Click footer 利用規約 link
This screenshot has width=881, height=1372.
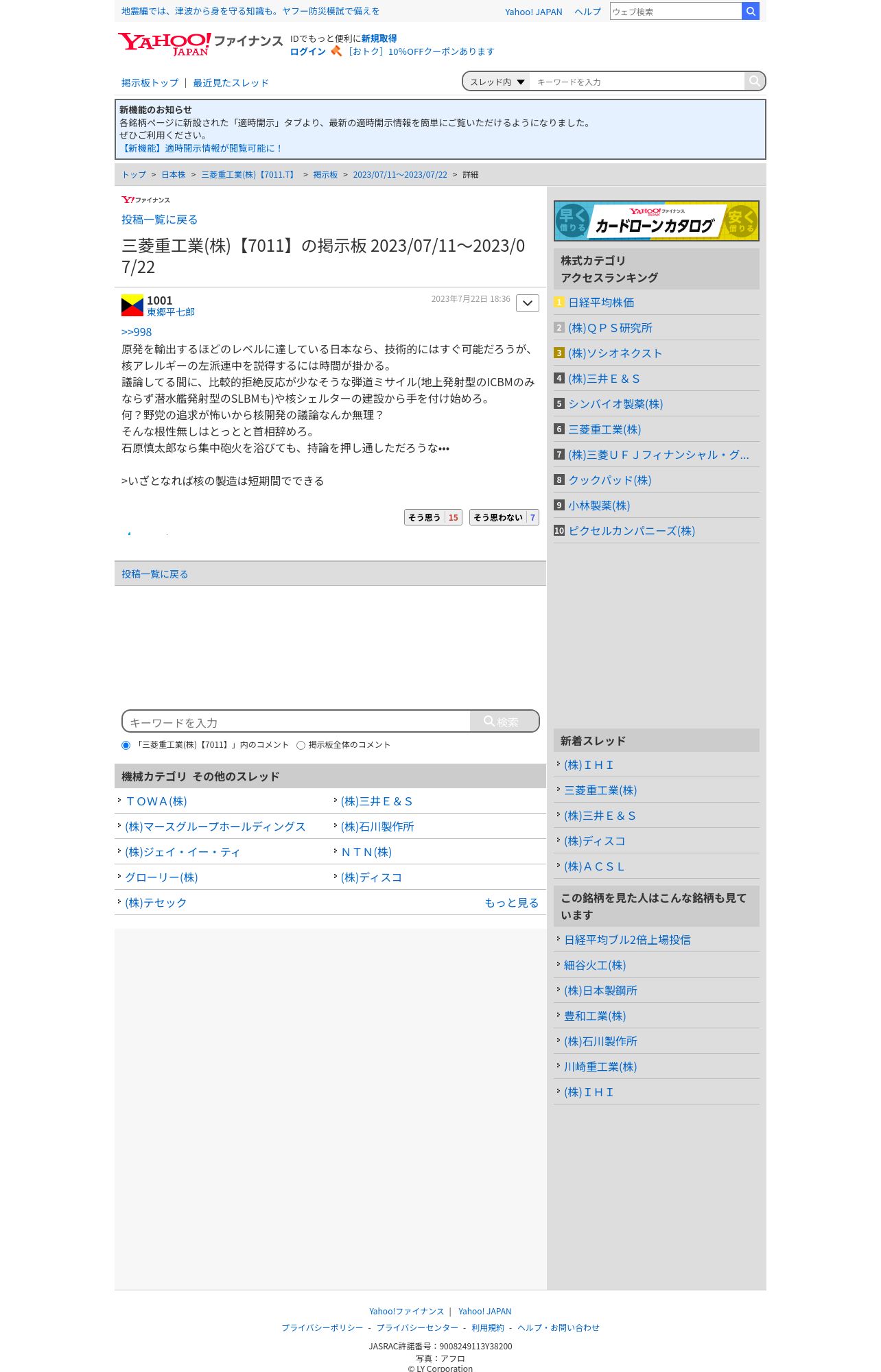pos(487,1327)
